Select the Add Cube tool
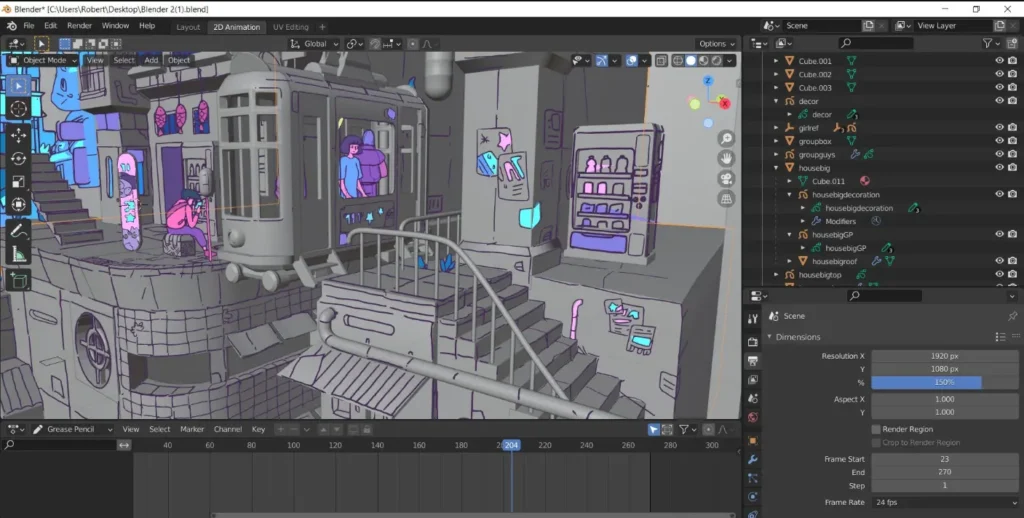This screenshot has height=518, width=1024. (18, 281)
